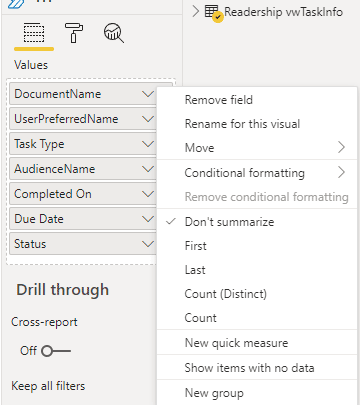
Task: Open DocumentName field dropdown arrow
Action: (x=148, y=94)
